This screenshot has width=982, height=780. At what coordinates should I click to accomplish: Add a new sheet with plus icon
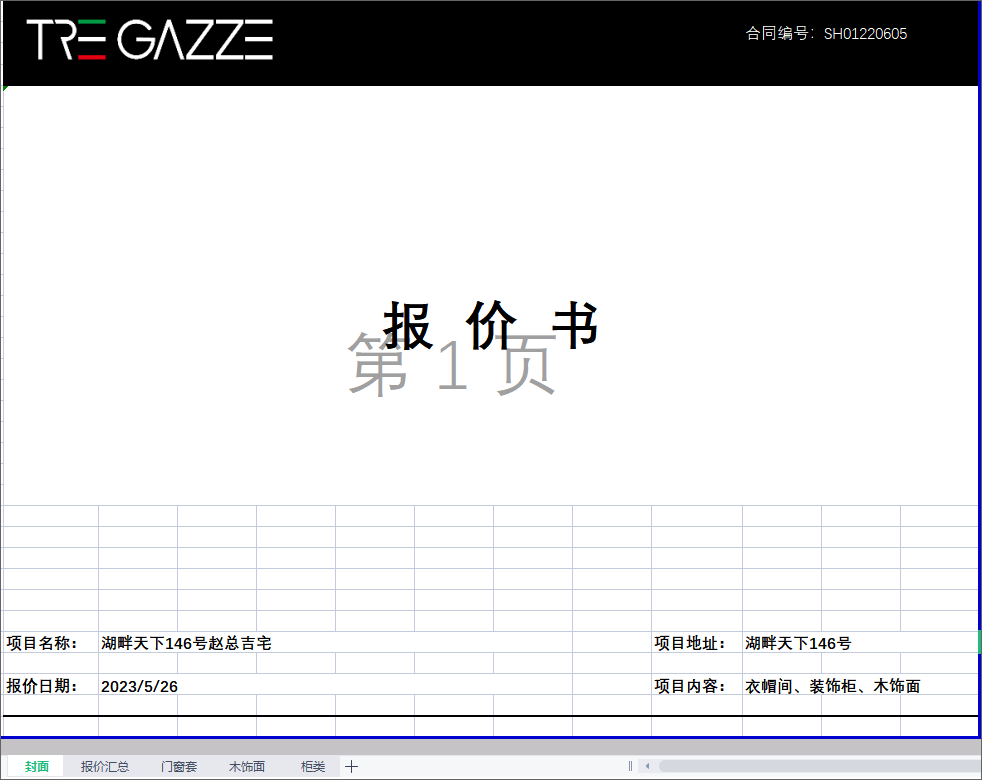click(351, 766)
